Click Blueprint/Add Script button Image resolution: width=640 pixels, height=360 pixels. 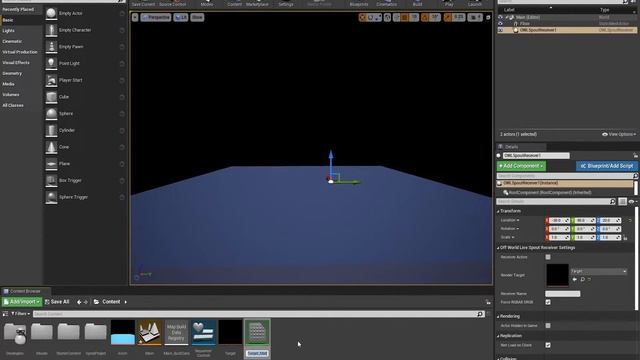tap(607, 166)
